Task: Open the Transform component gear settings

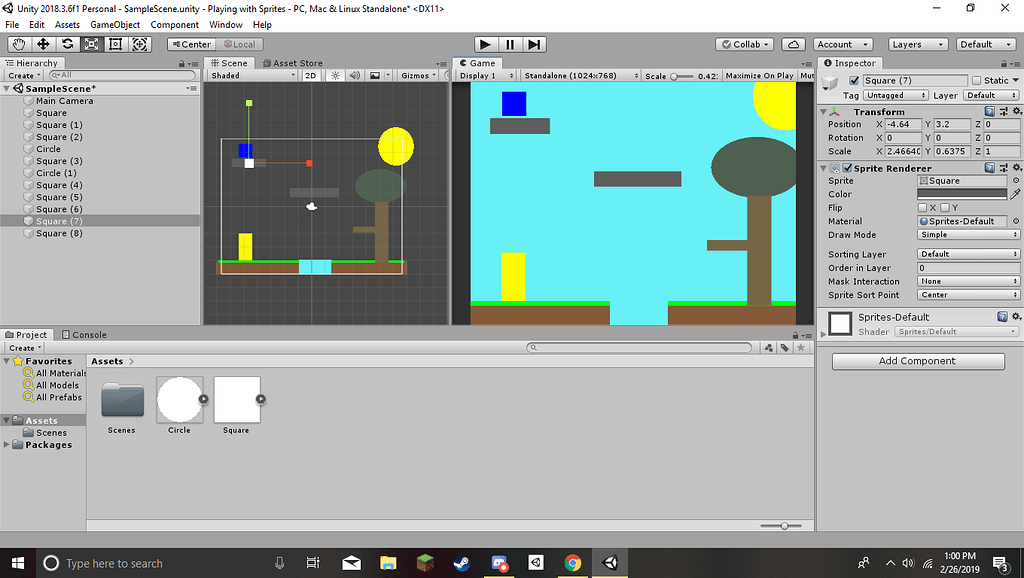Action: [1017, 111]
